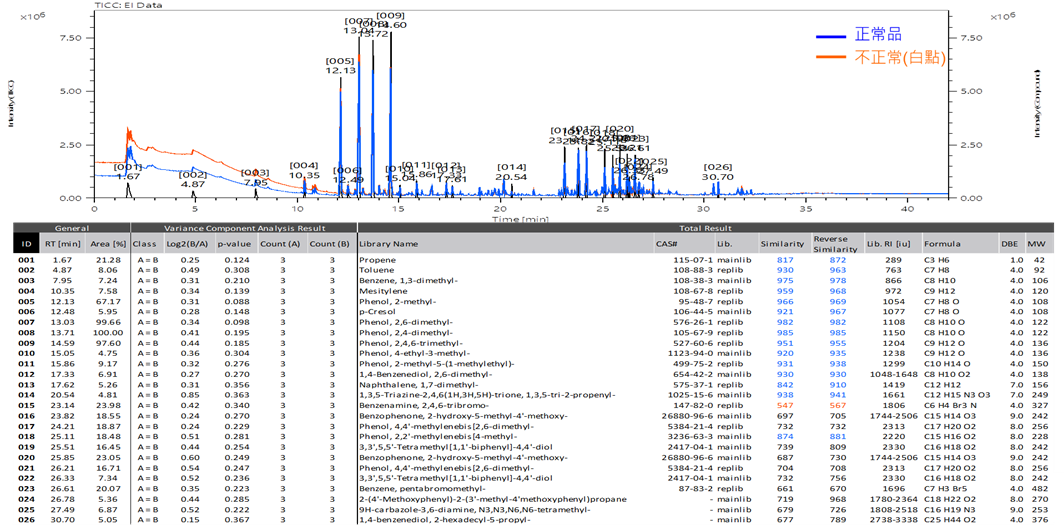Select the Toluene row
The height and width of the screenshot is (525, 1064).
532,269
